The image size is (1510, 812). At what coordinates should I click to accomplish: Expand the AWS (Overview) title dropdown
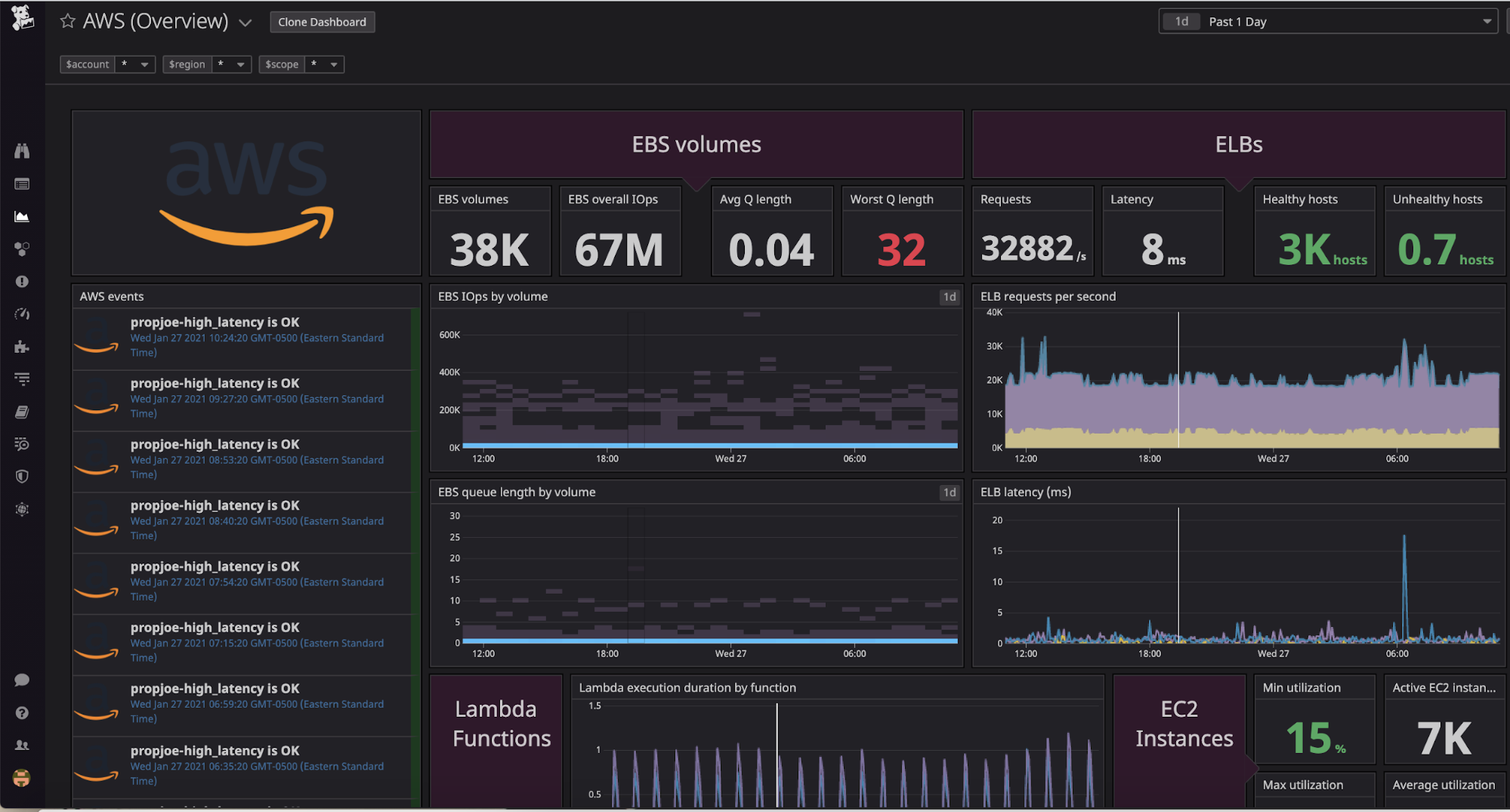[245, 23]
